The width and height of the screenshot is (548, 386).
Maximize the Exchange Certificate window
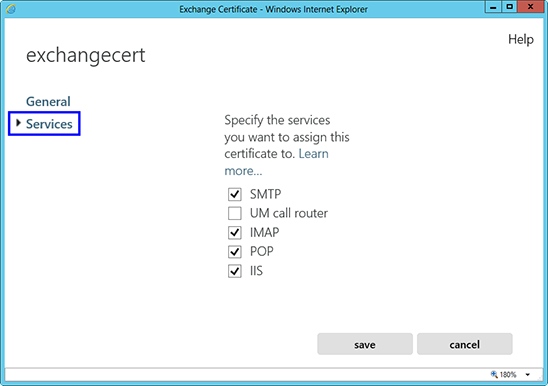pyautogui.click(x=510, y=7)
